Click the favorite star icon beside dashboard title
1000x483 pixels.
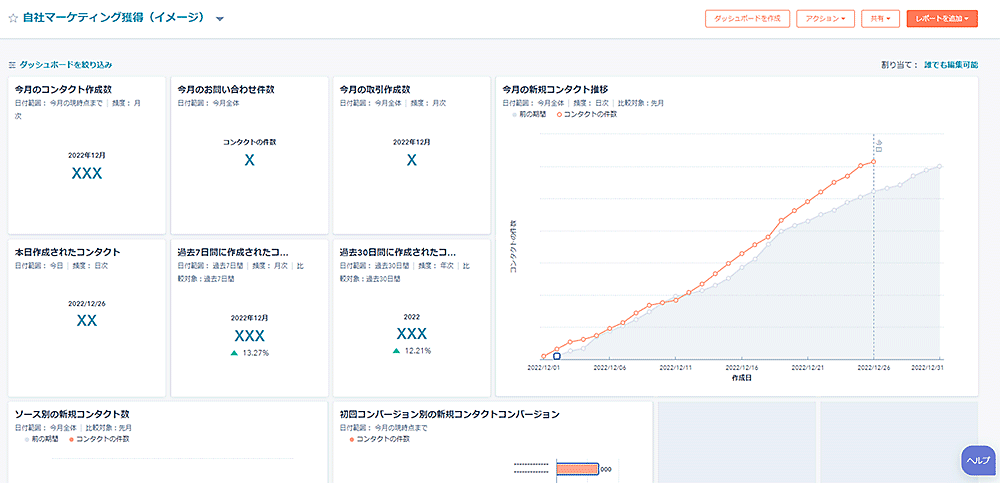click(13, 18)
